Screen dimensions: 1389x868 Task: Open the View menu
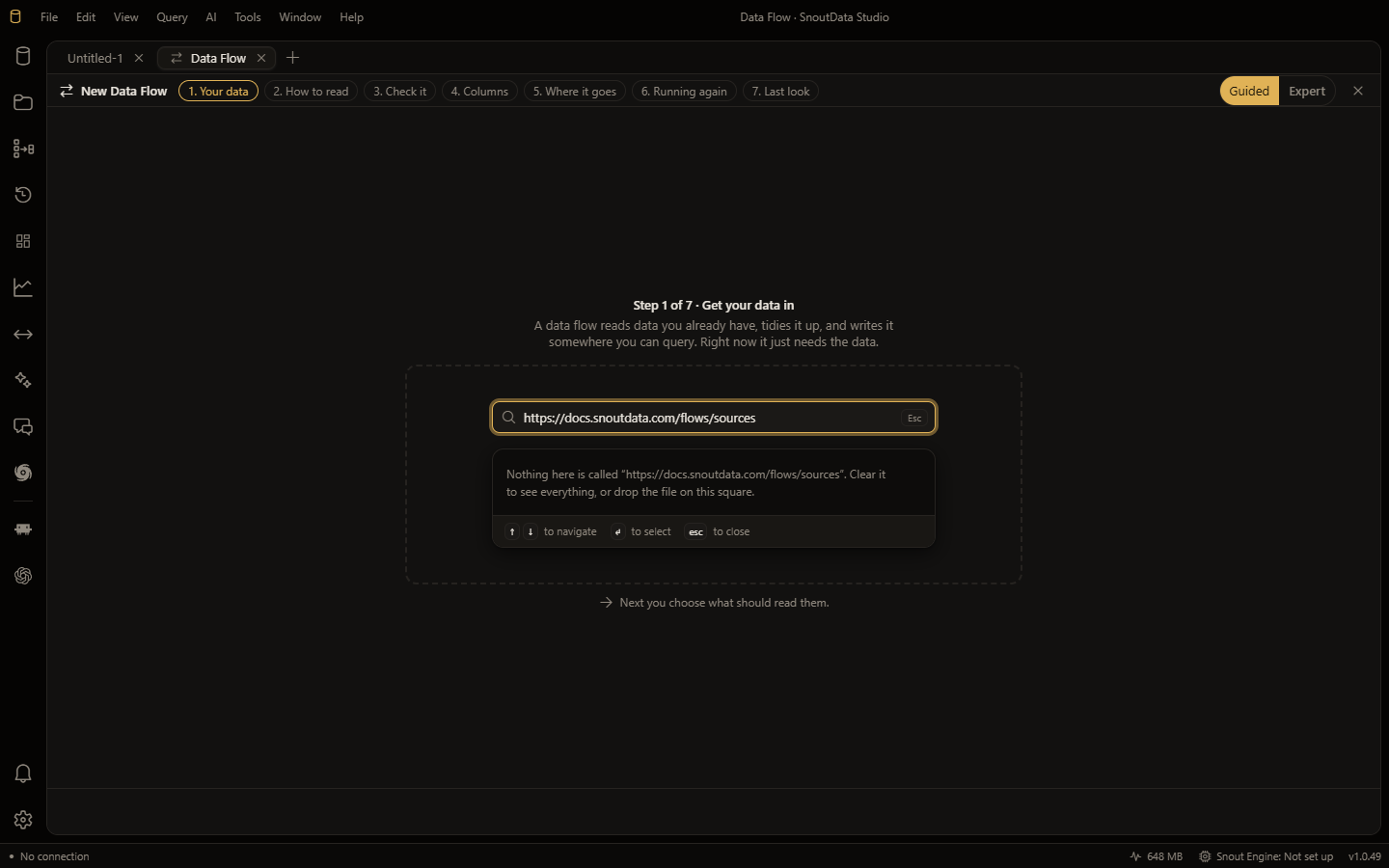click(x=126, y=17)
